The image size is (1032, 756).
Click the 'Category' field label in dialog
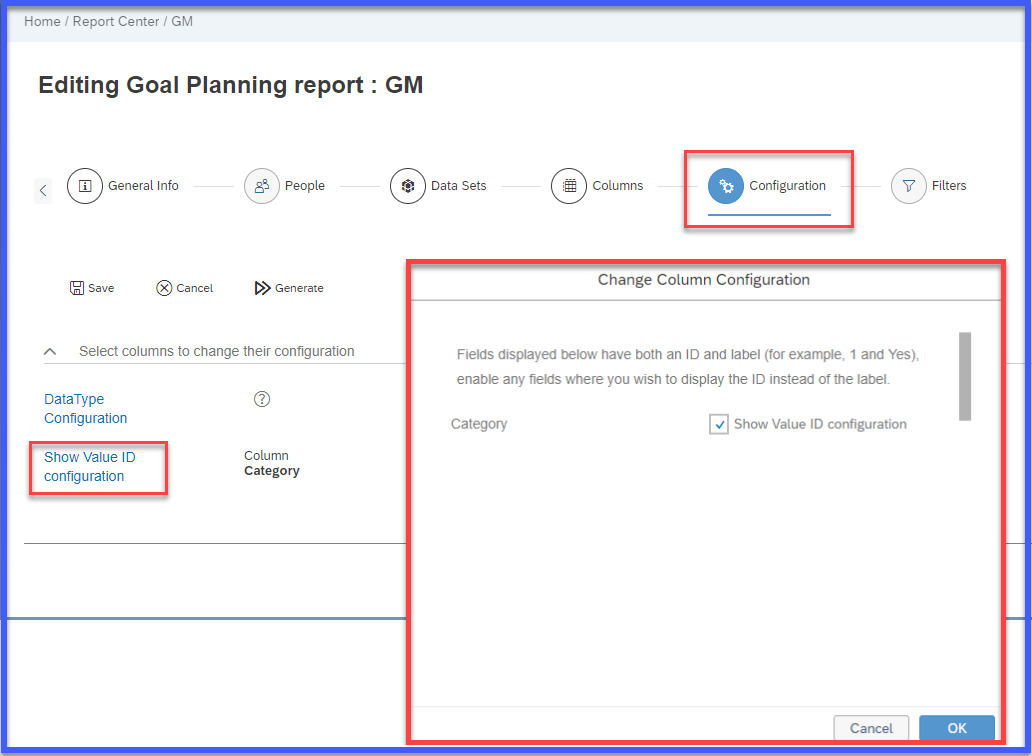[x=479, y=424]
